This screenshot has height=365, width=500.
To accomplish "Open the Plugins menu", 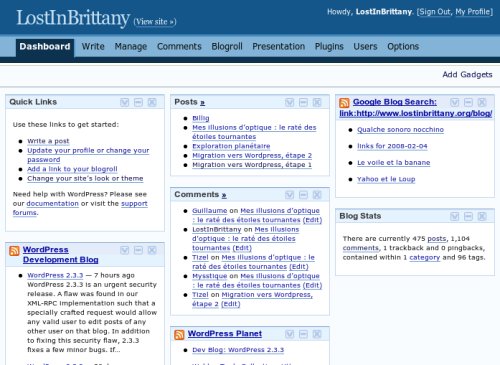I will coord(329,47).
